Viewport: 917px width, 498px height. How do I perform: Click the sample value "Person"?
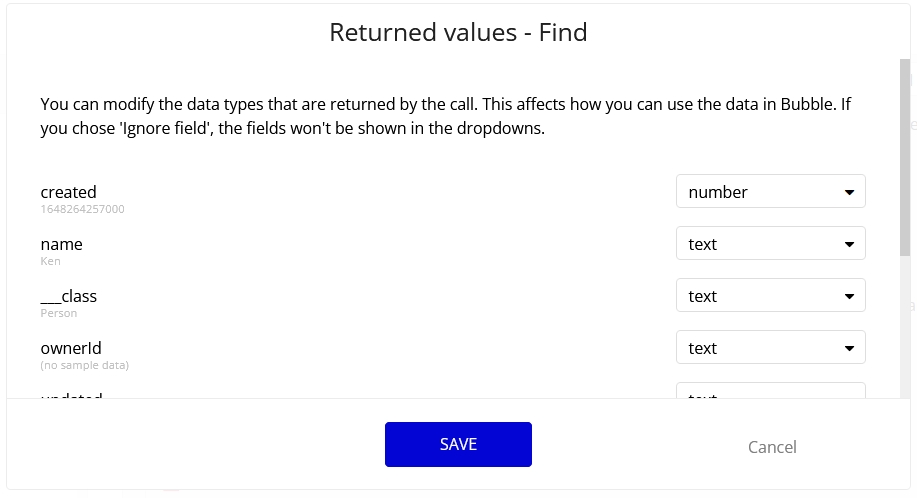click(x=58, y=313)
